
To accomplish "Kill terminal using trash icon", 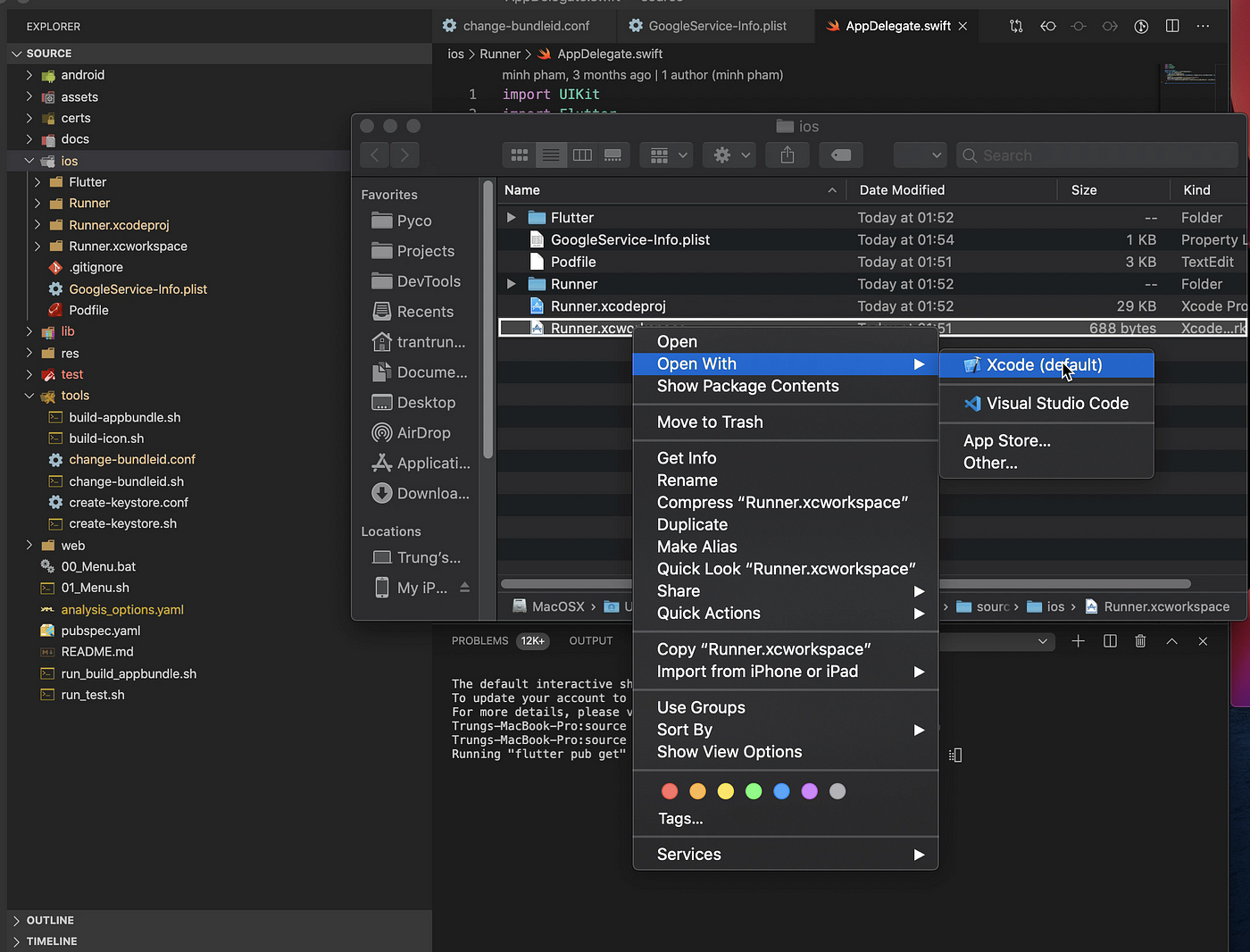I will click(1140, 640).
